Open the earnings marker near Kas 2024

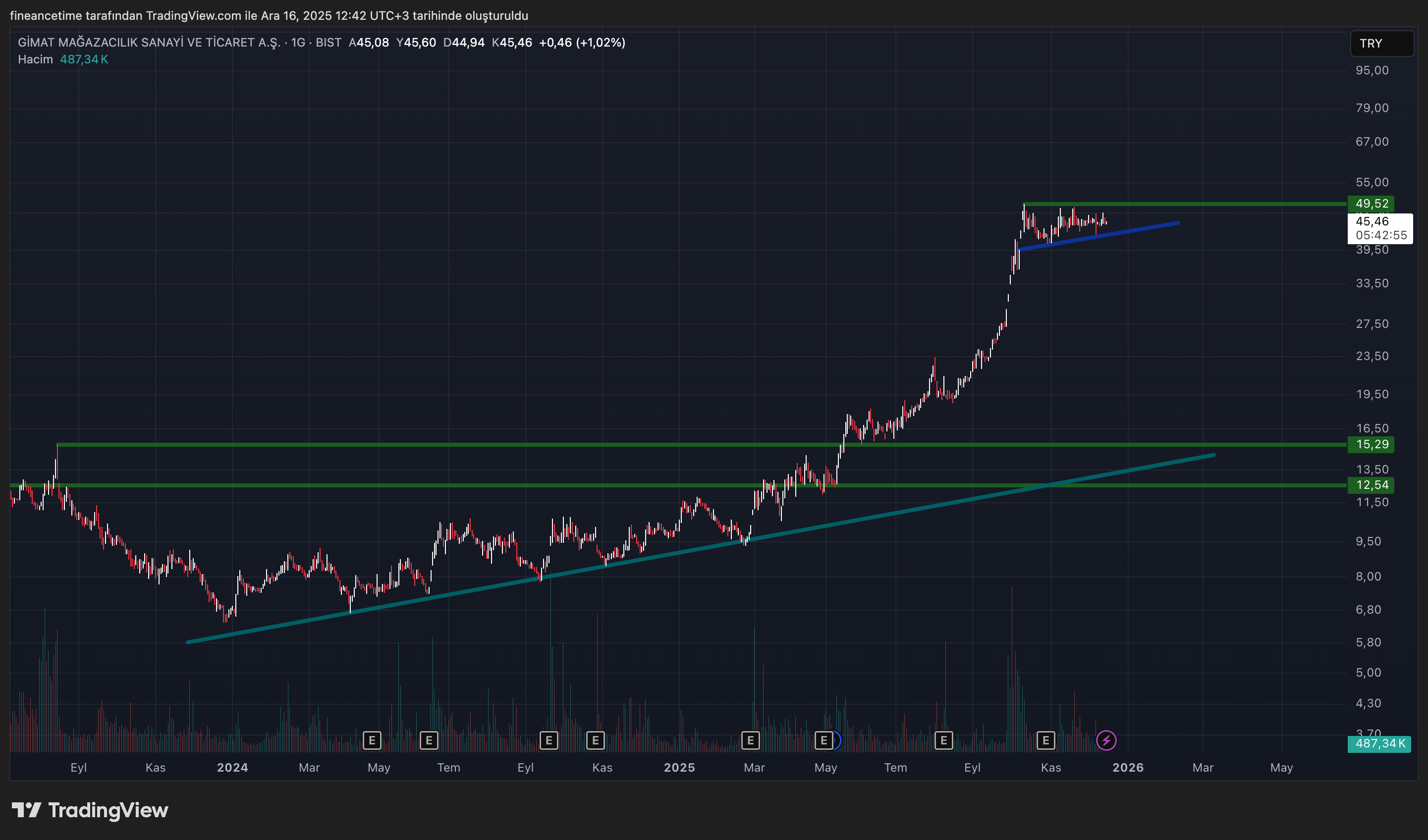tap(595, 740)
